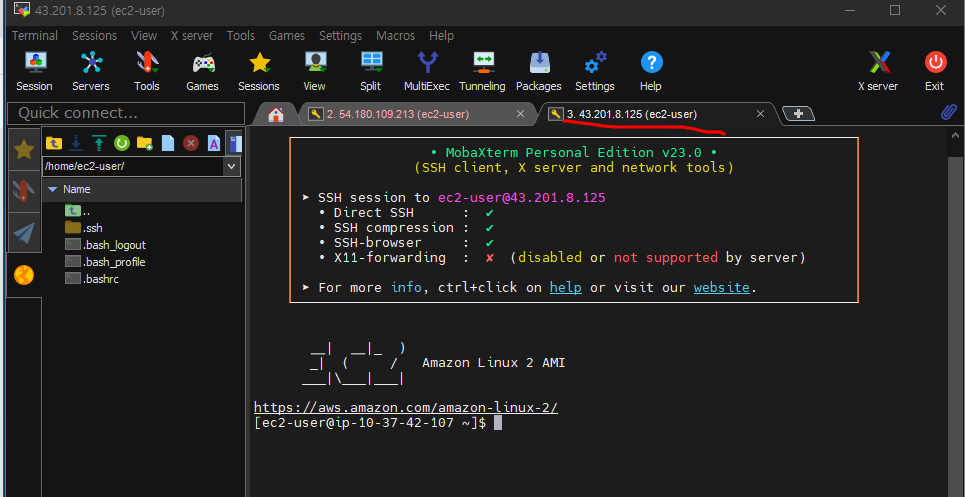Screen dimensions: 965x497
Task: Open the Sessions menu in the menu bar
Action: point(94,36)
